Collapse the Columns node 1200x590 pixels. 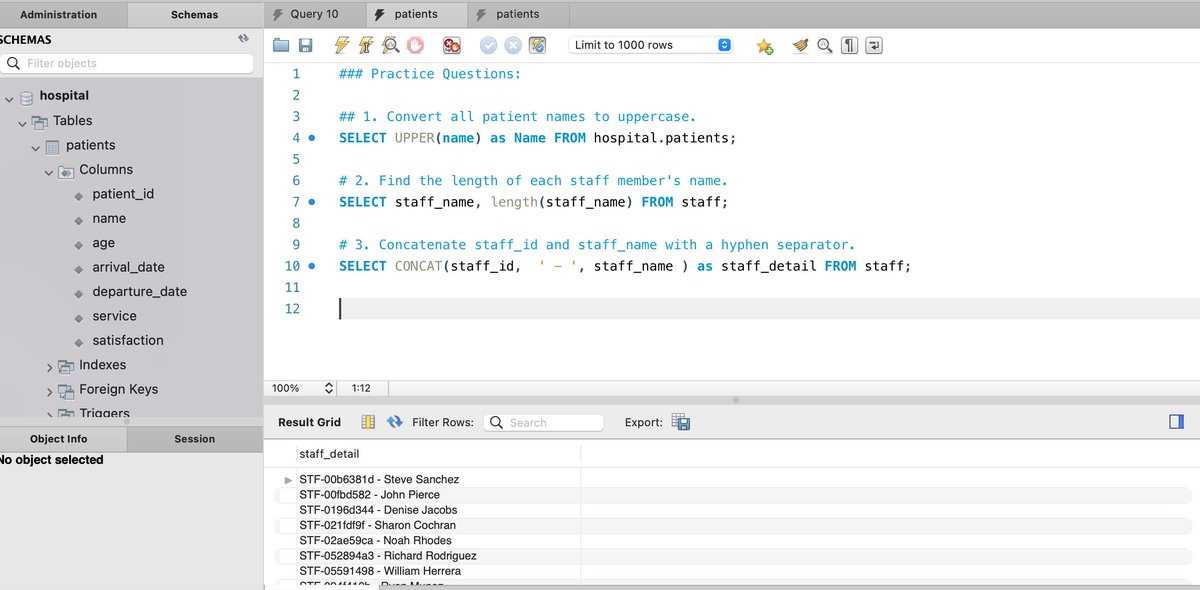[49, 172]
